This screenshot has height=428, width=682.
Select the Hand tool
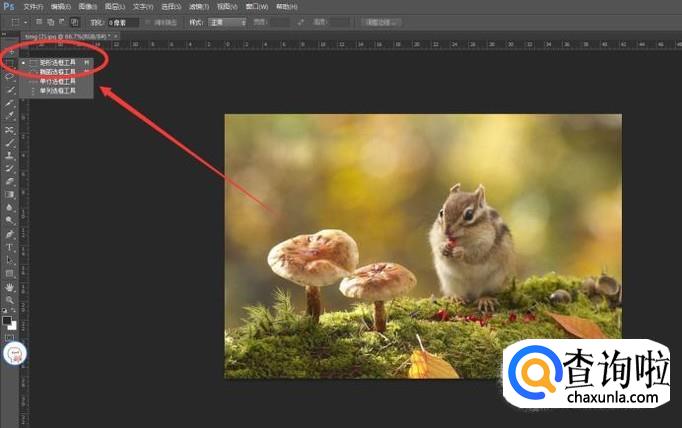point(10,287)
